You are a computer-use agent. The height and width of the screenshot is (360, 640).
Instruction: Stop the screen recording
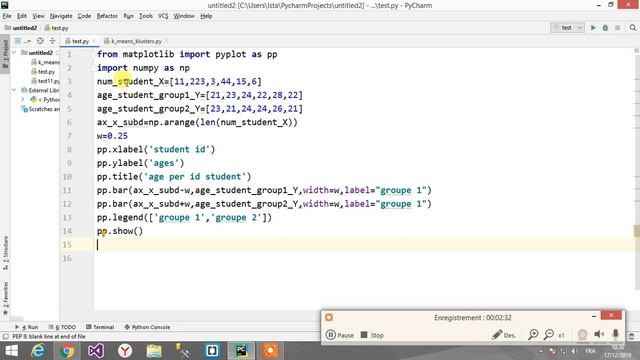tap(372, 335)
